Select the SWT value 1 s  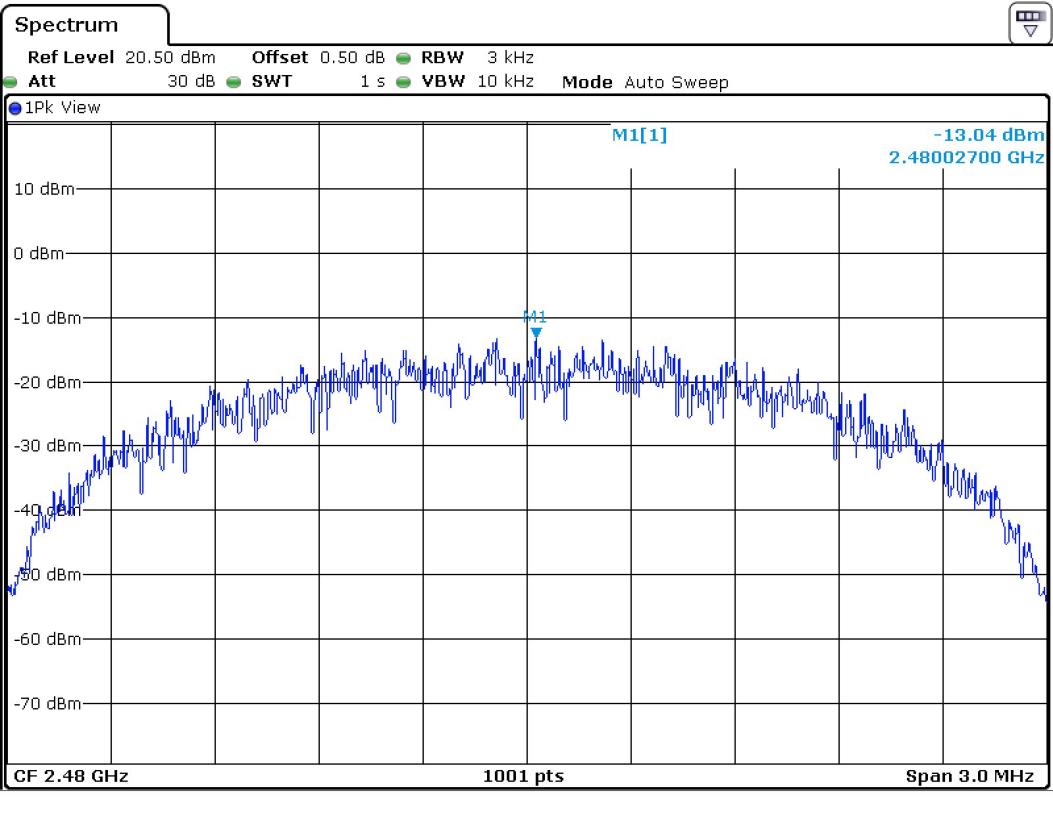point(372,81)
